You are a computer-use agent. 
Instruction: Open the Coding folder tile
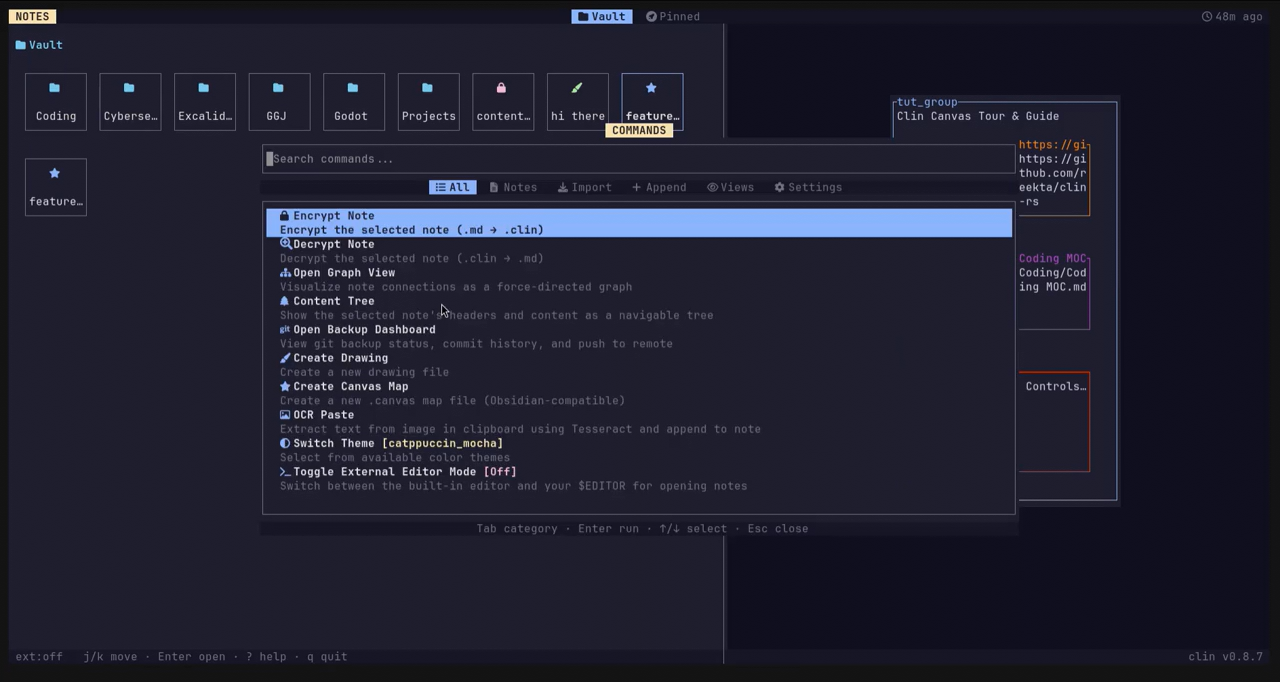click(56, 101)
